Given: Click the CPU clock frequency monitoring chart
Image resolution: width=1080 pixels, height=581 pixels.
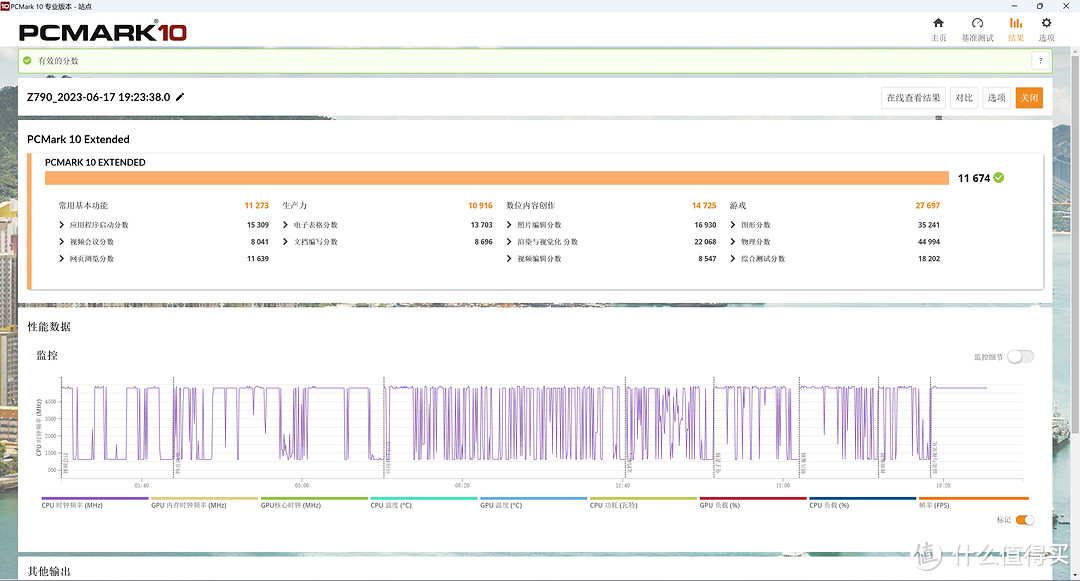Looking at the screenshot, I should click(x=541, y=427).
